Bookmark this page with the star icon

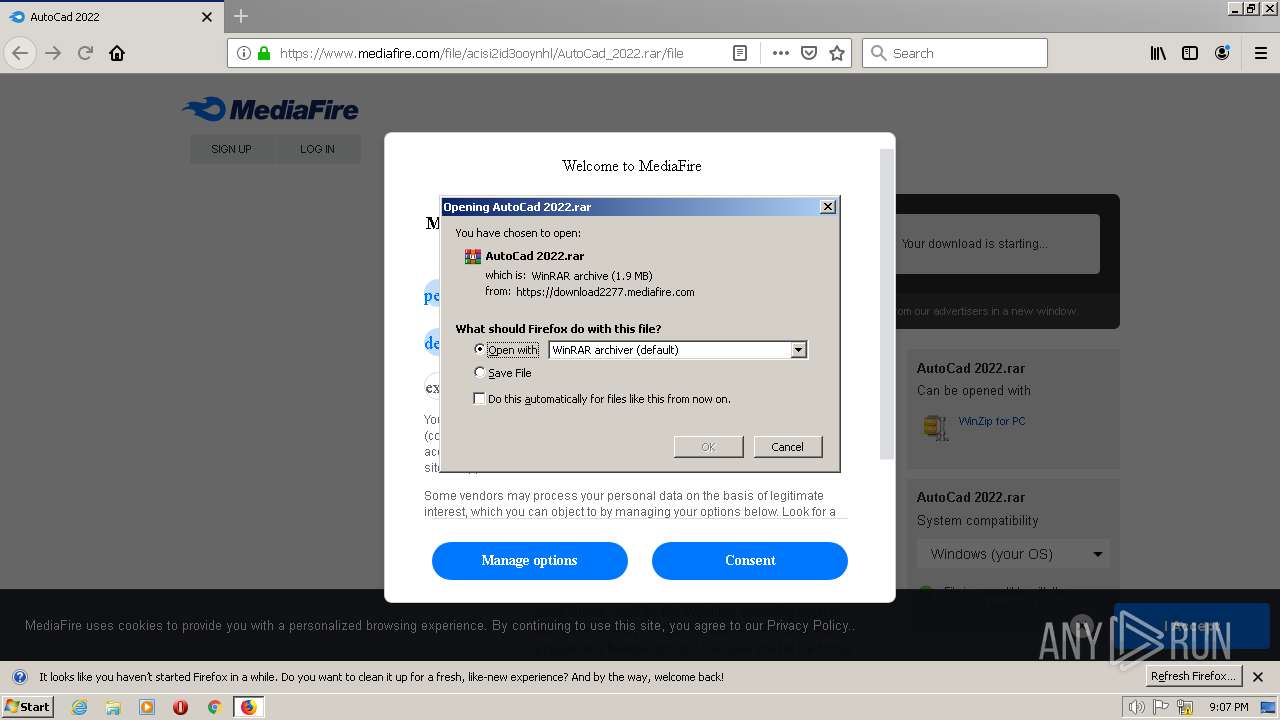pos(837,53)
